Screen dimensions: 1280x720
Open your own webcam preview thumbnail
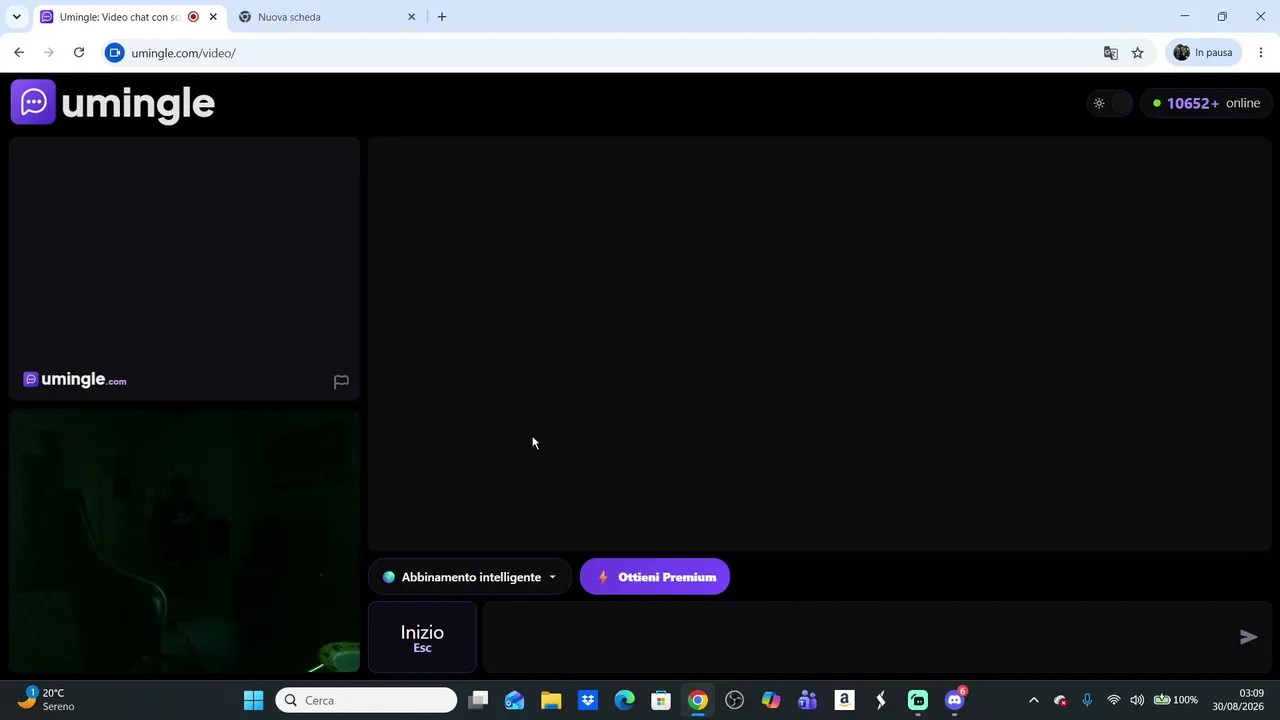point(185,541)
